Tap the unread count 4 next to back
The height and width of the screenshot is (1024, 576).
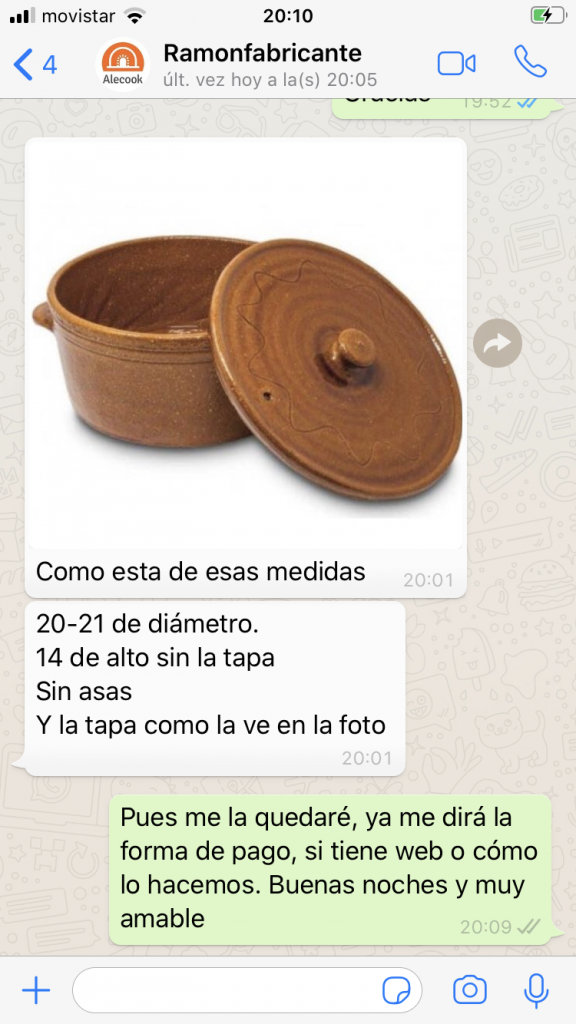tap(50, 65)
